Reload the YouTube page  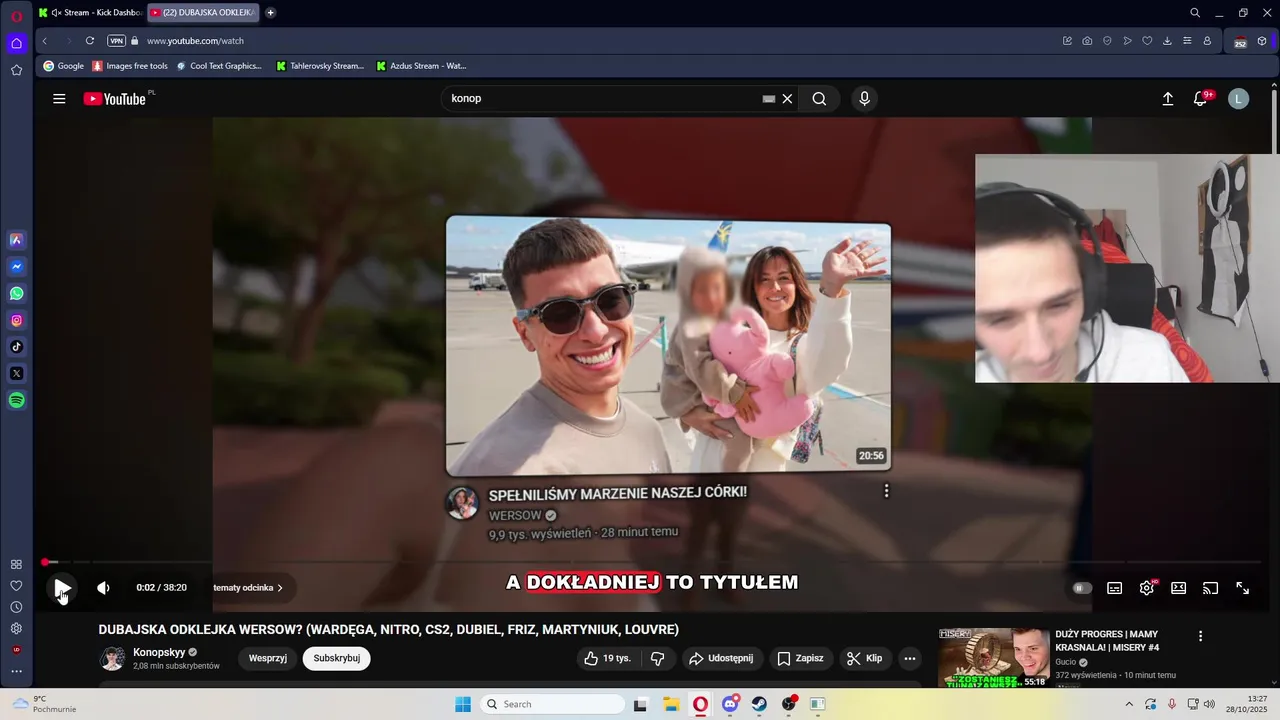coord(90,41)
